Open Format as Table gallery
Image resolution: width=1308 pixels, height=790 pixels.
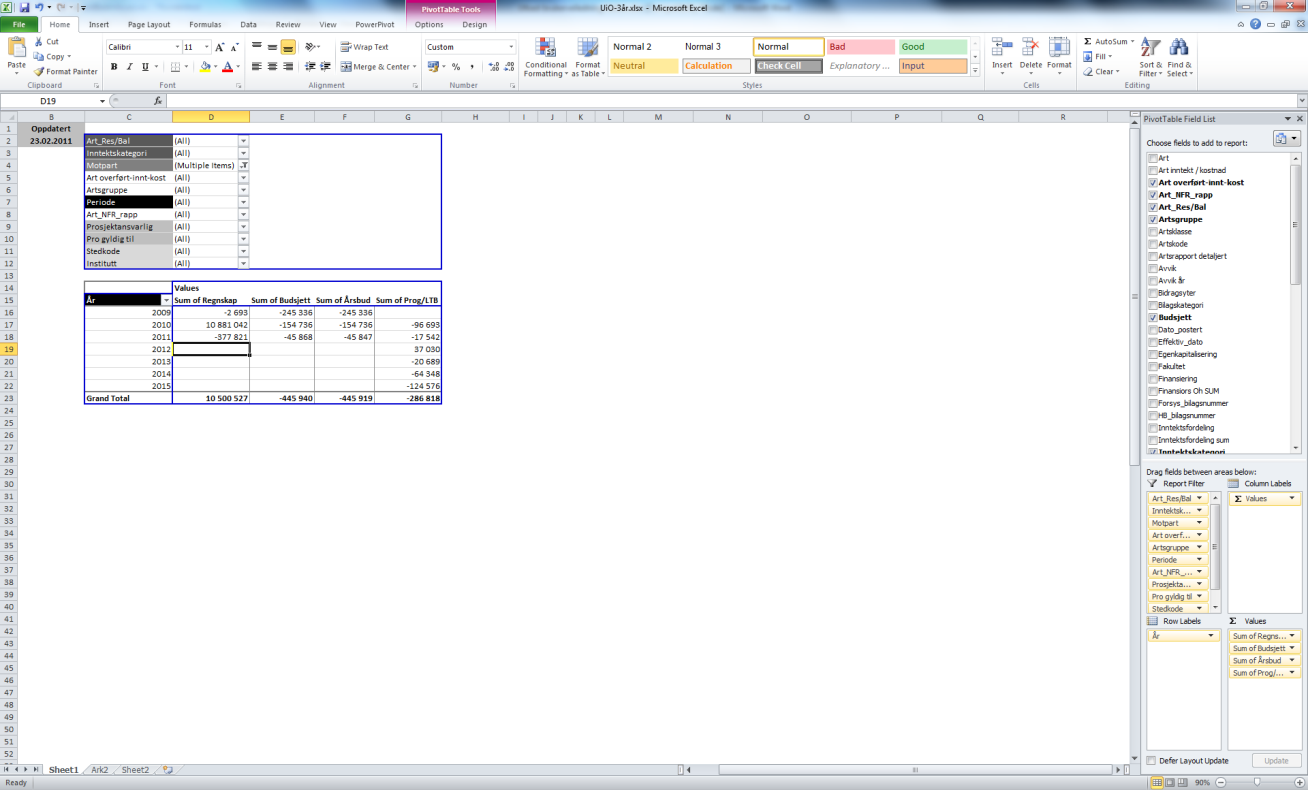pos(587,58)
